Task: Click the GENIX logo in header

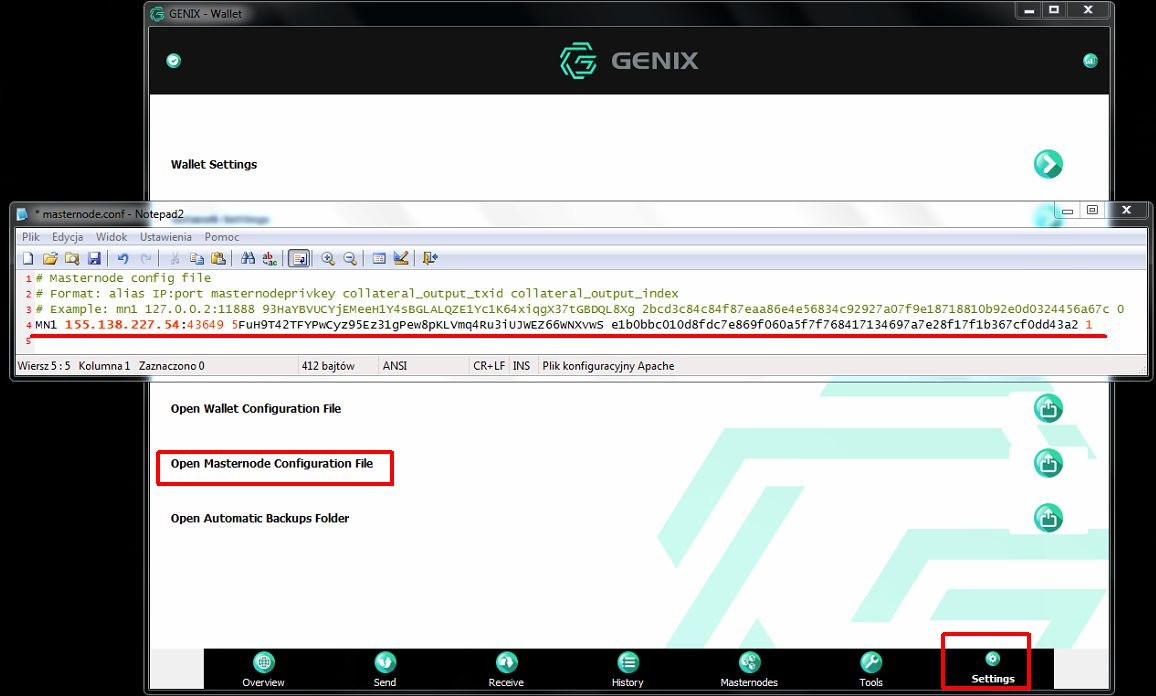Action: 629,60
